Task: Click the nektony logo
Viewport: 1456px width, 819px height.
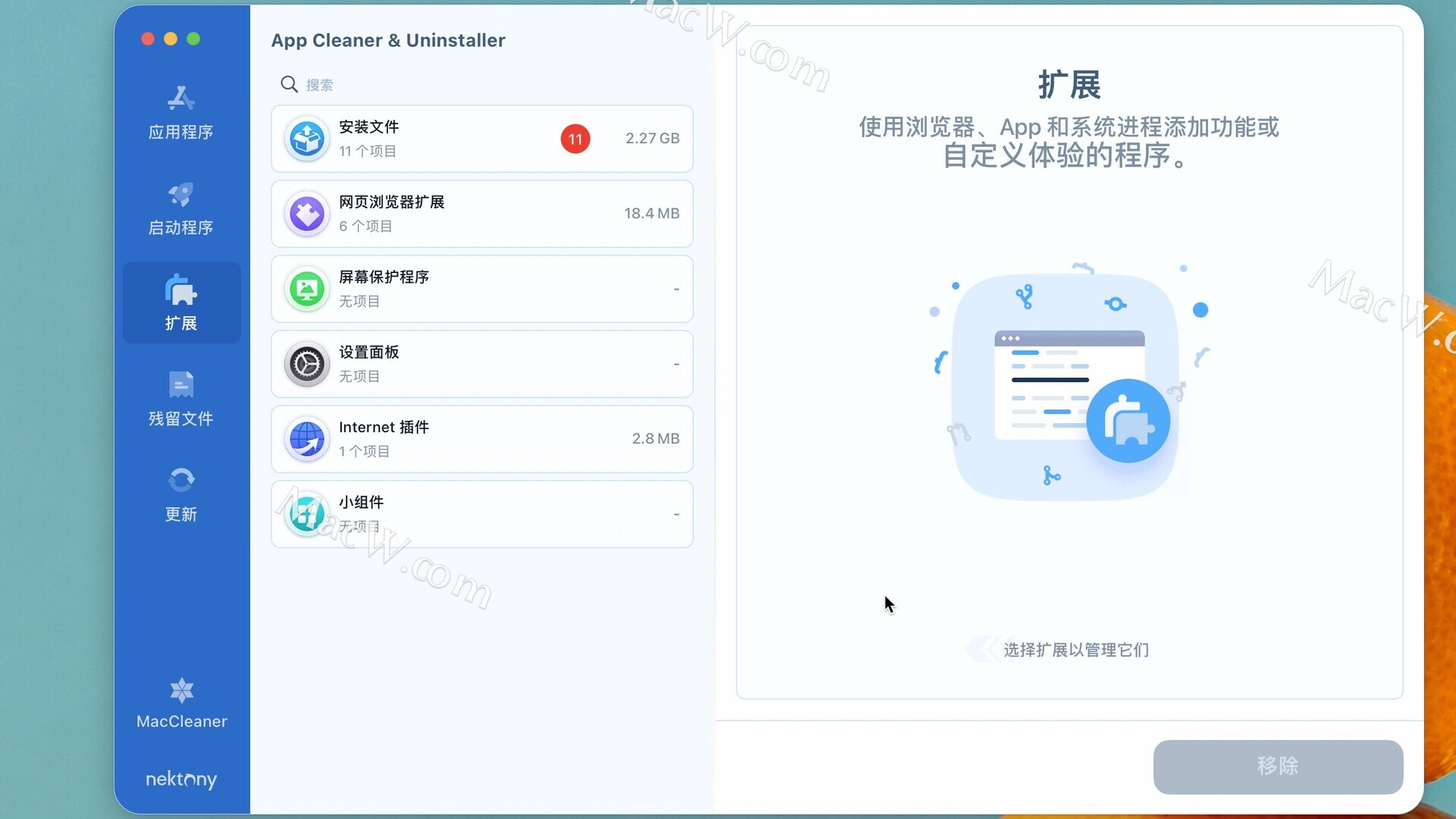Action: pos(181,779)
